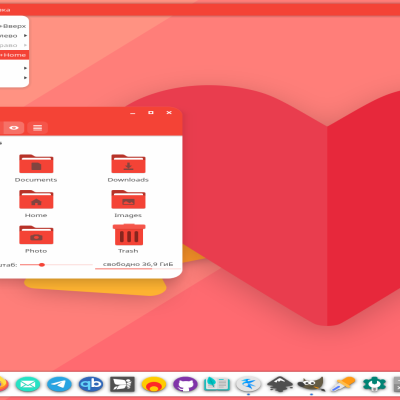400x400 pixels.
Task: Choose the 'Вверх' context menu entry
Action: (13, 26)
